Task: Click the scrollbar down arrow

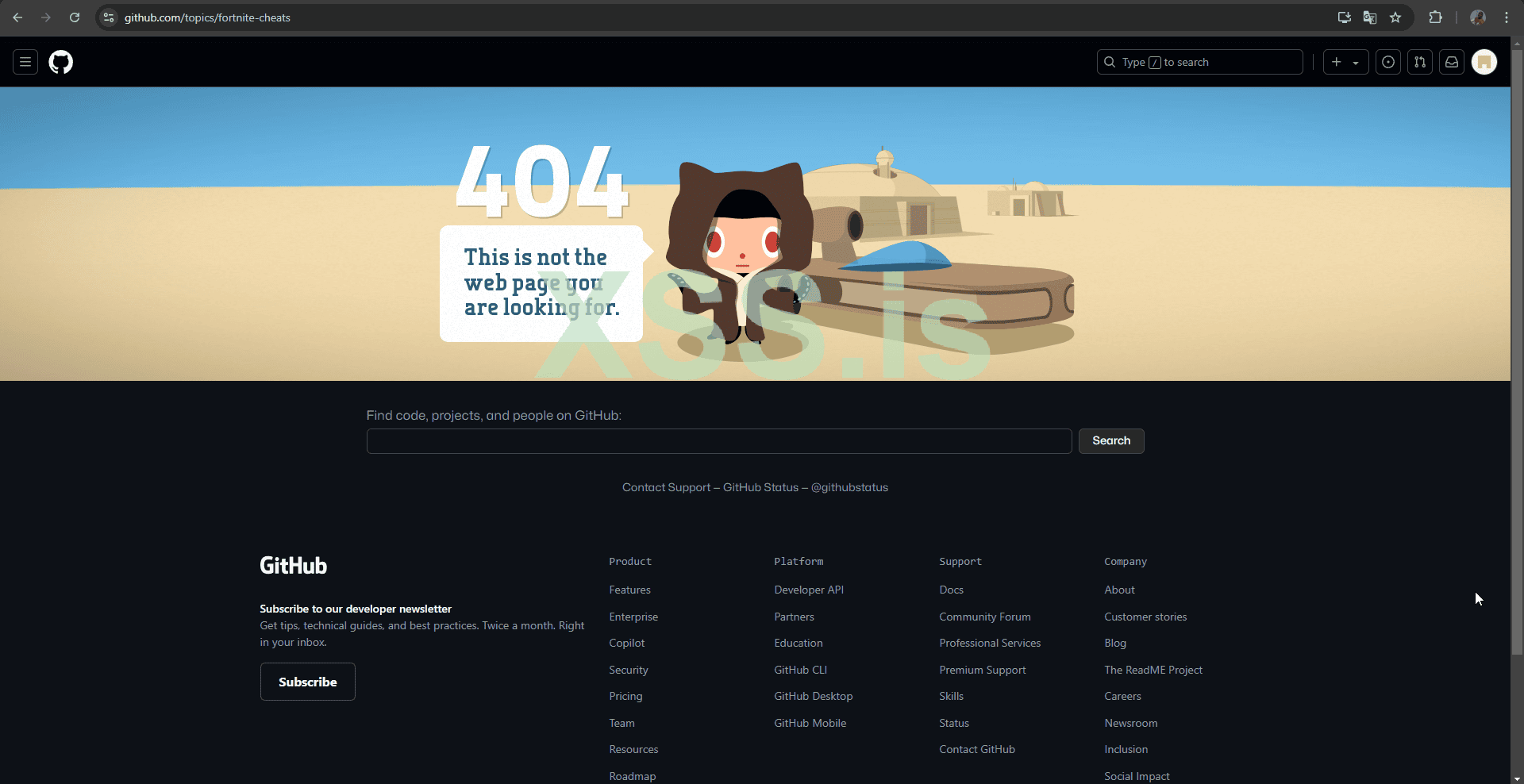Action: click(1517, 778)
